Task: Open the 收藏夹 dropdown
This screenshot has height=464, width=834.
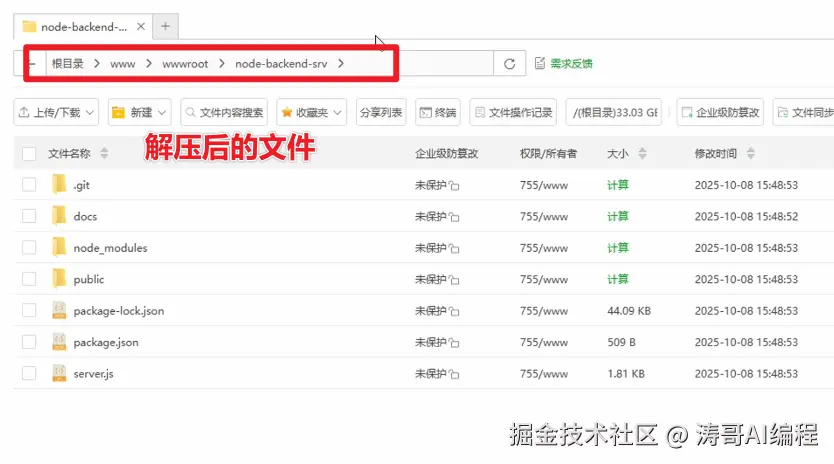Action: click(311, 112)
